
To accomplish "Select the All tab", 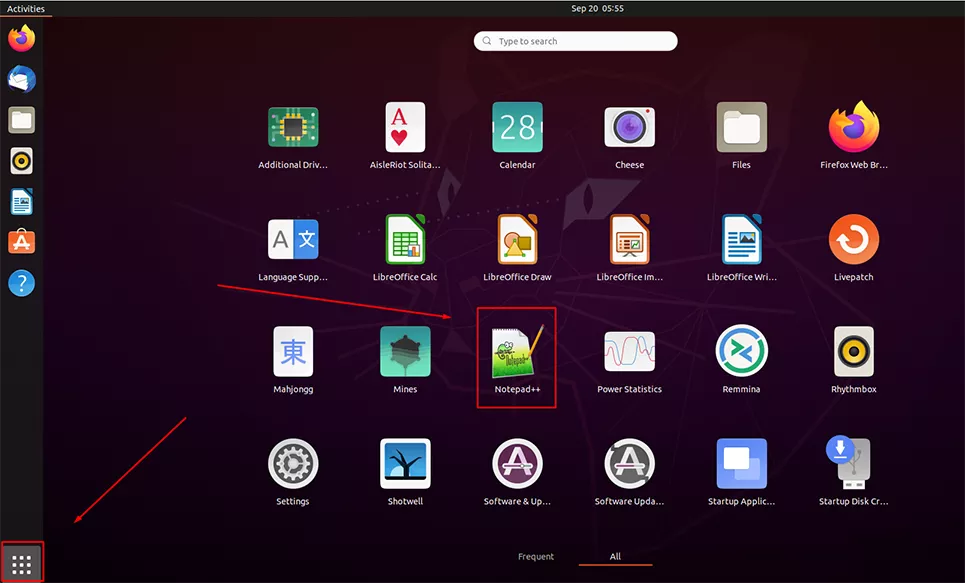I will coord(615,557).
